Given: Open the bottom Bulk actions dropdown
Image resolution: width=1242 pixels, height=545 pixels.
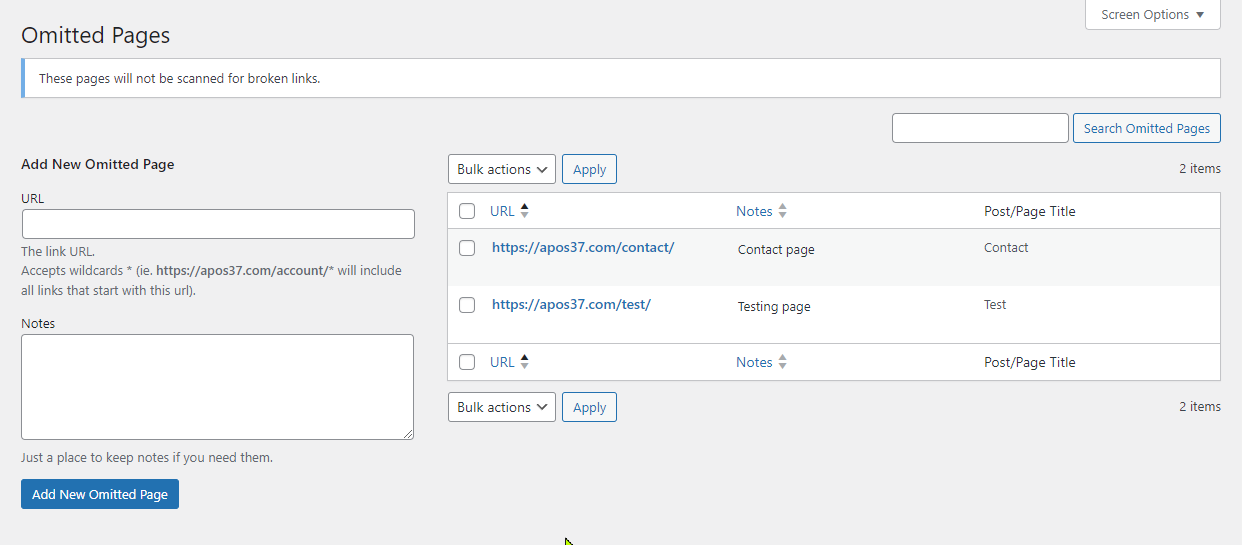Looking at the screenshot, I should click(x=502, y=407).
